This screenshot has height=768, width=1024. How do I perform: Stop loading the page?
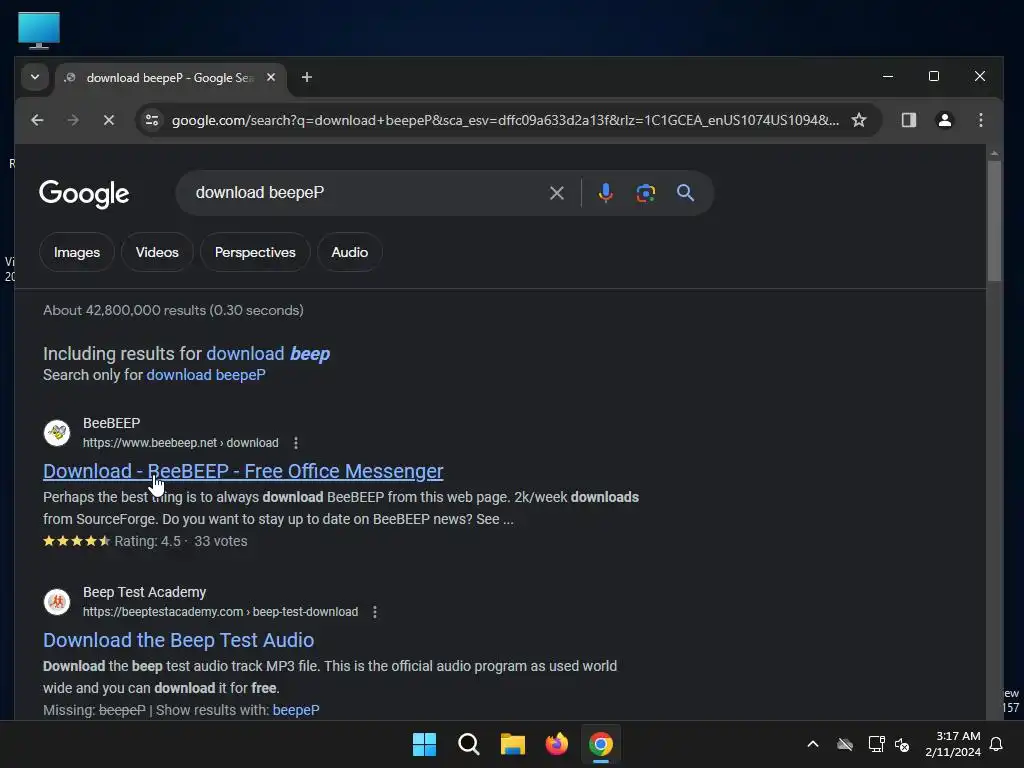109,120
